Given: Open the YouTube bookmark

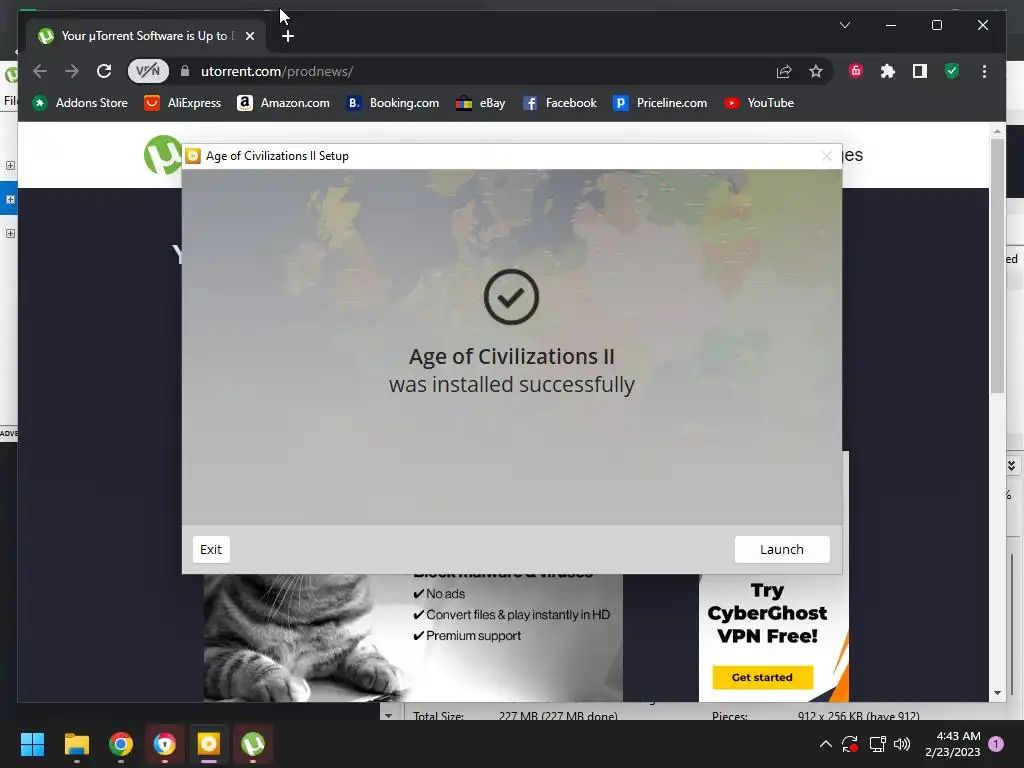Looking at the screenshot, I should [759, 103].
